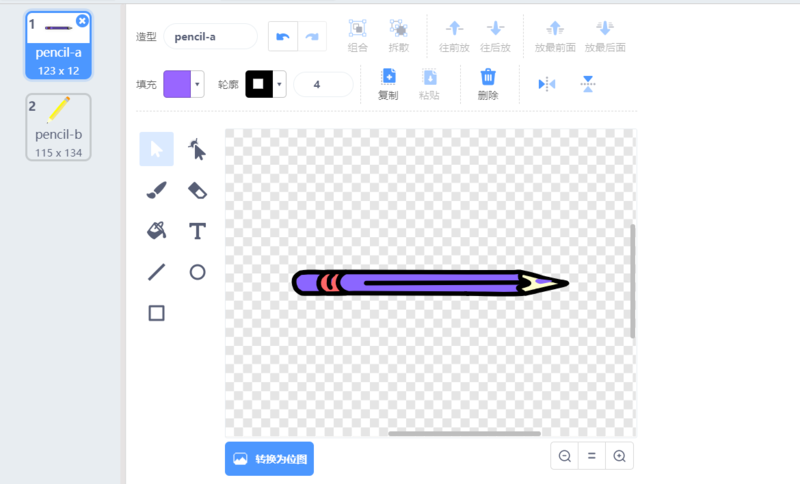The height and width of the screenshot is (484, 800).
Task: Select the pencil-b costume
Action: click(x=58, y=127)
